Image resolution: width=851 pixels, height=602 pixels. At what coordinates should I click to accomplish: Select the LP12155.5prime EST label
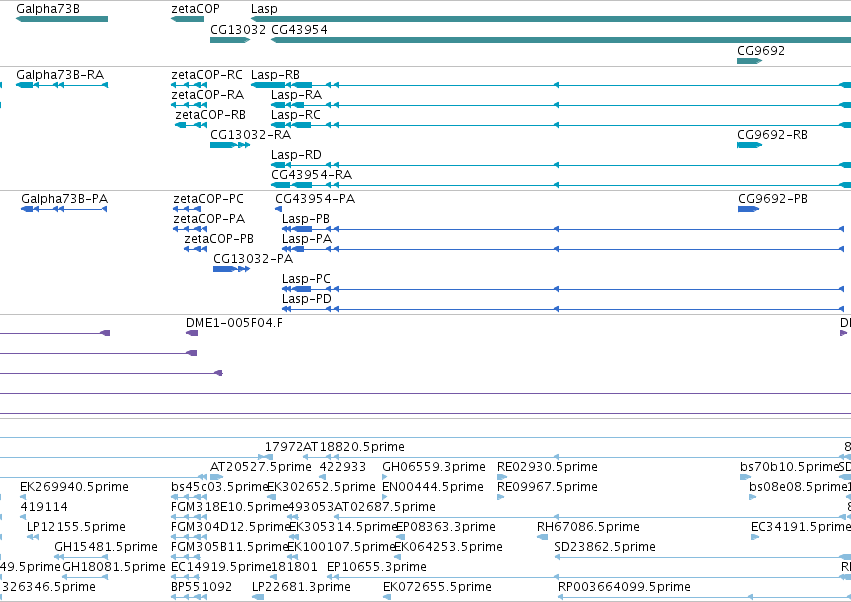pos(76,527)
